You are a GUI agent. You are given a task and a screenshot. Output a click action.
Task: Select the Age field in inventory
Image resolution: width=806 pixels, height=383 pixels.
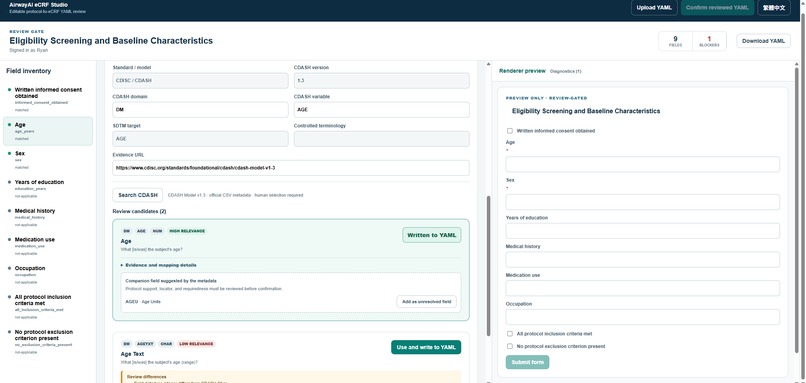48,131
